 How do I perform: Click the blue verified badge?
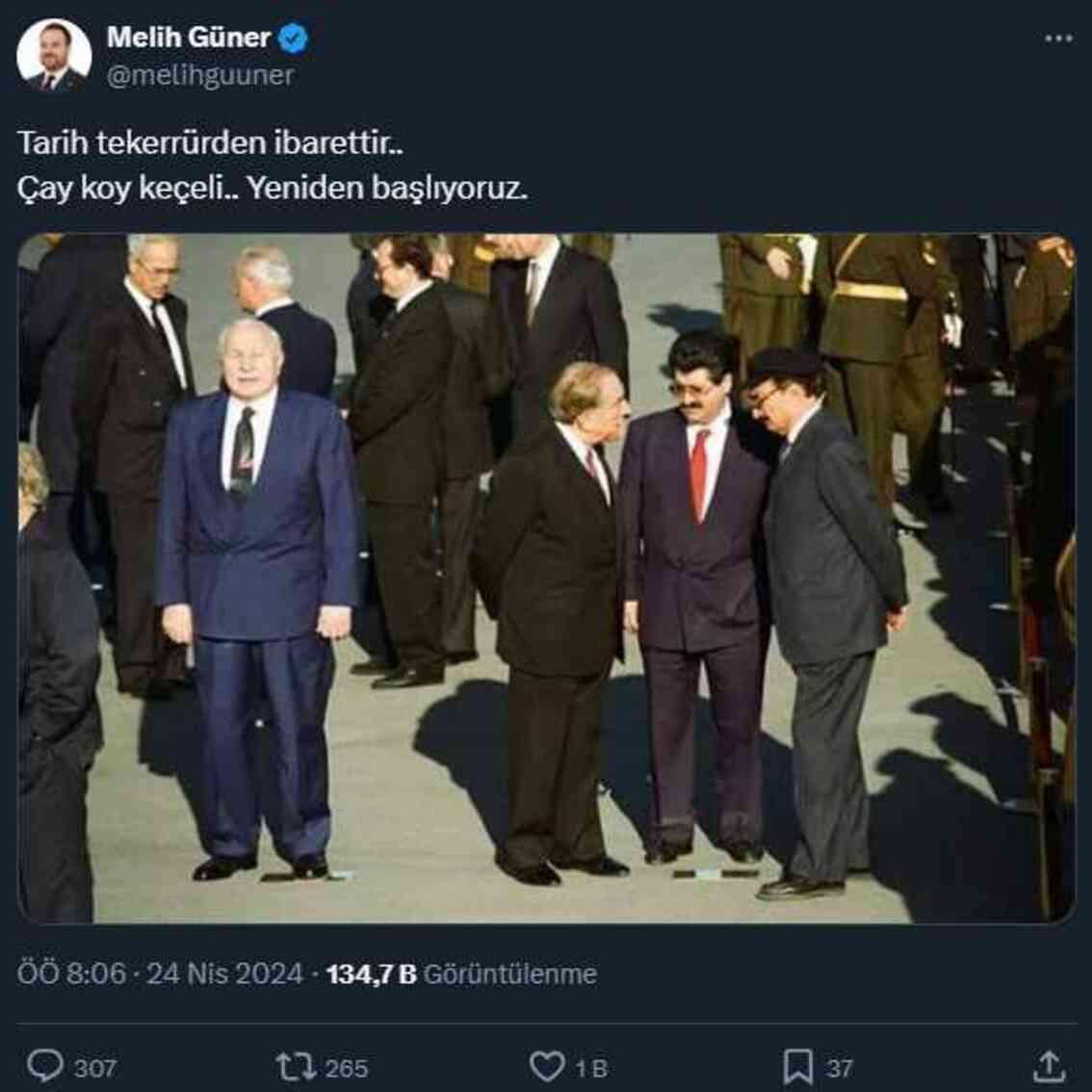coord(293,38)
